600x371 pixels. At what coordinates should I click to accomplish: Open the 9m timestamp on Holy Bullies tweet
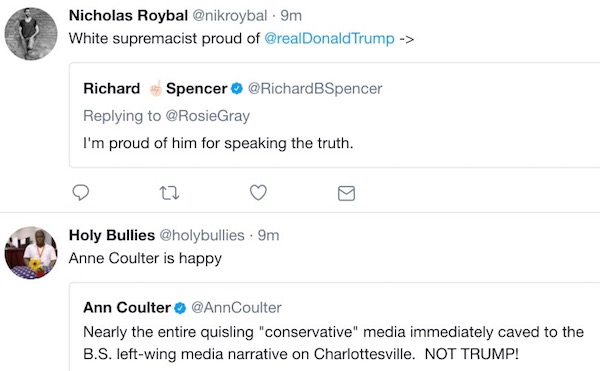pos(268,235)
